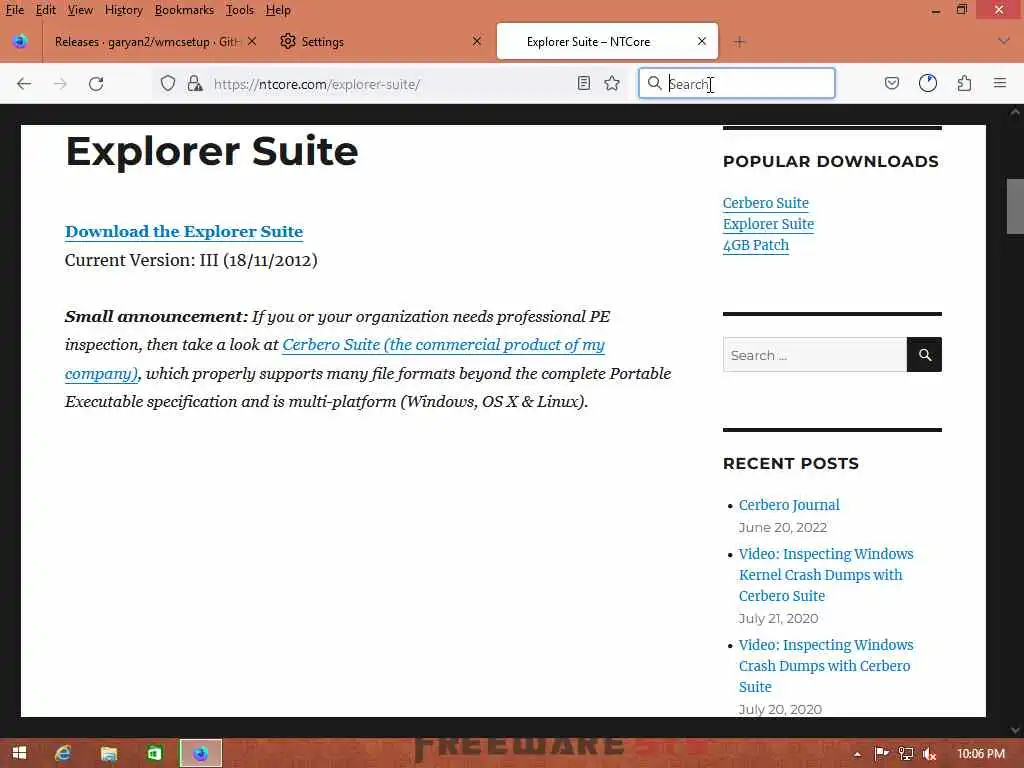Switch to Releases garyan2/wmcsetup GitHub tab

pyautogui.click(x=147, y=42)
